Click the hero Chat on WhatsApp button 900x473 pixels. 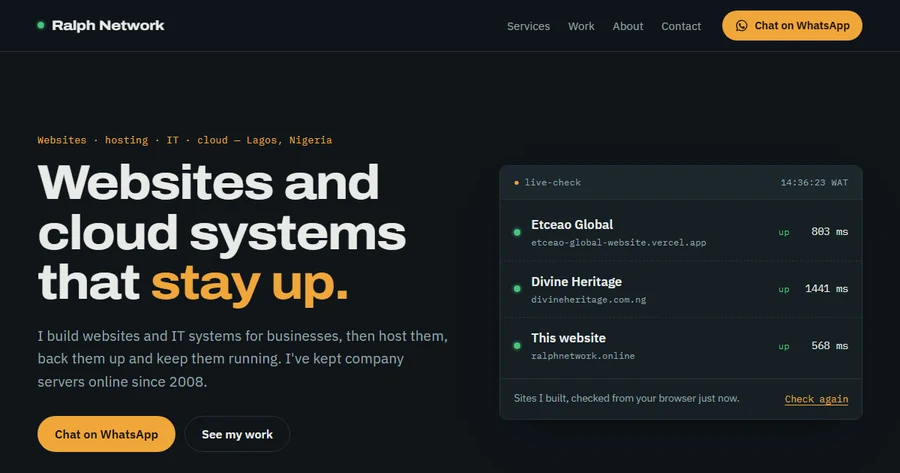tap(106, 434)
